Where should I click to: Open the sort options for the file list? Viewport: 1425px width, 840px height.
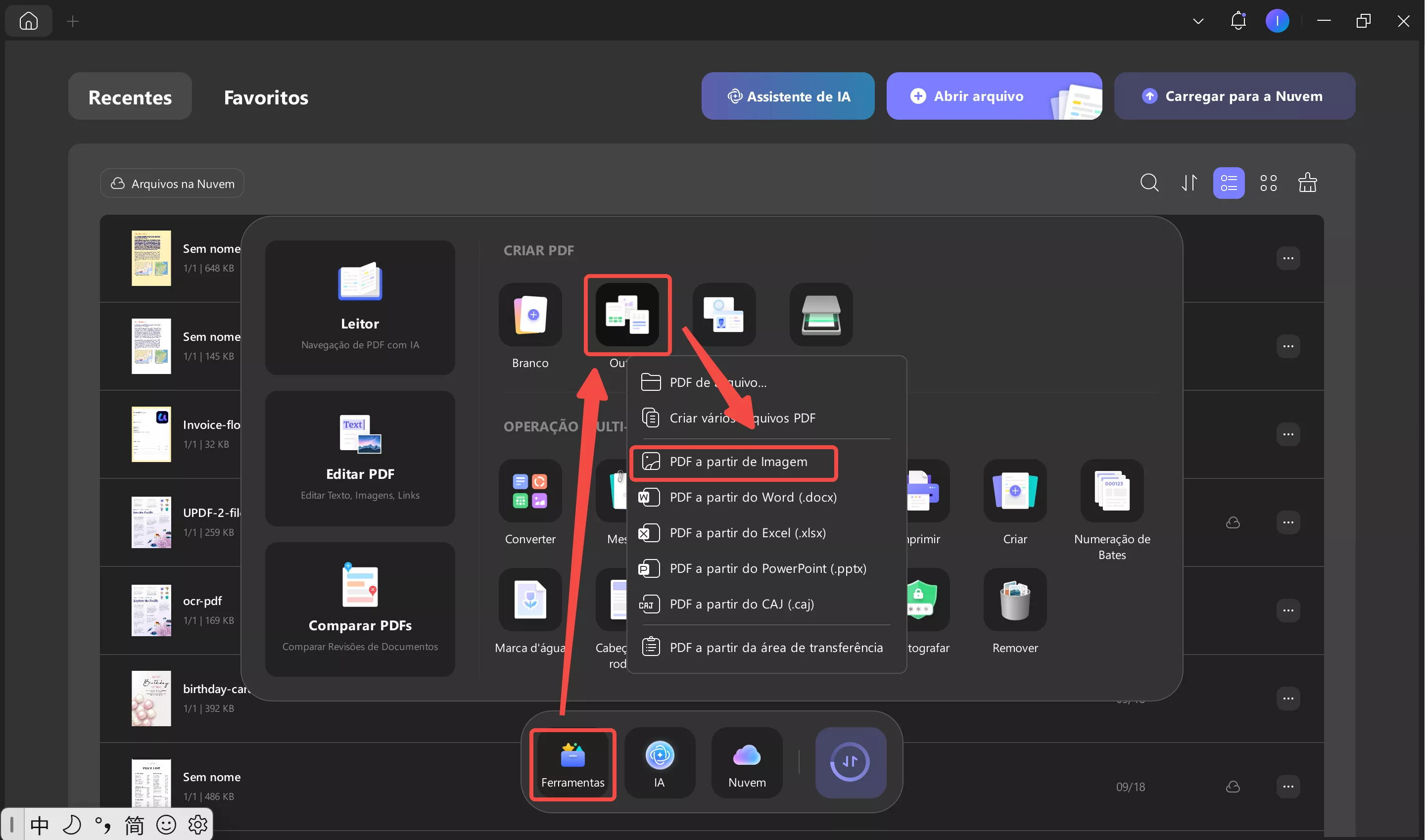click(1189, 182)
